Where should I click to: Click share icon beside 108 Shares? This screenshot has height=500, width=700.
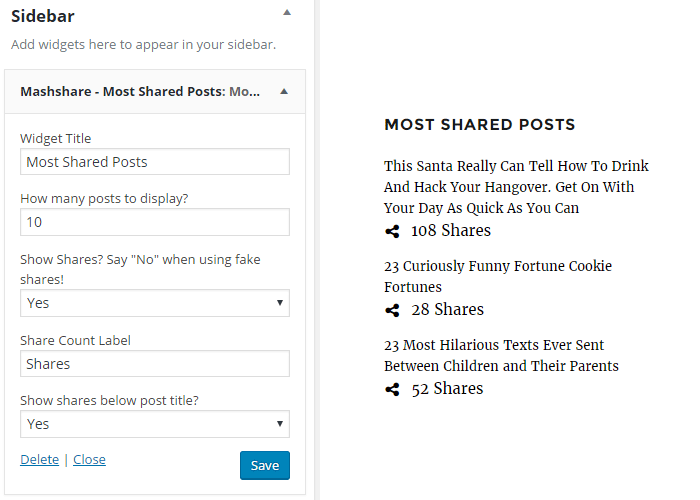tap(392, 232)
